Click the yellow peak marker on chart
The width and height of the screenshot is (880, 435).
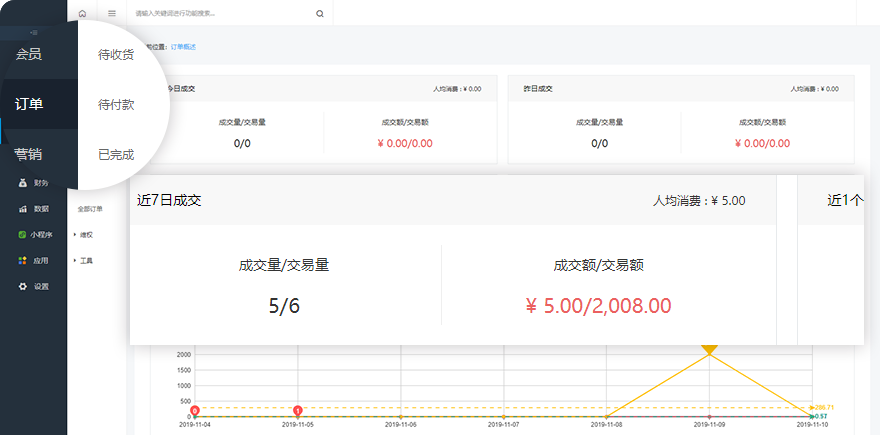(709, 350)
